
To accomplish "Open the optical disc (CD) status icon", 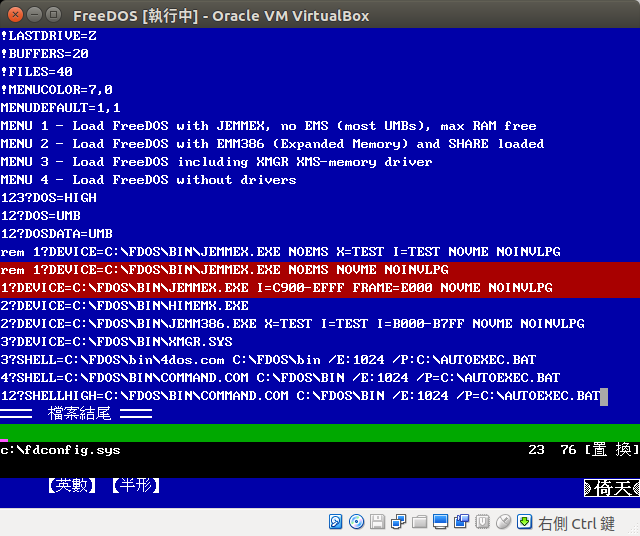I will pos(356,522).
